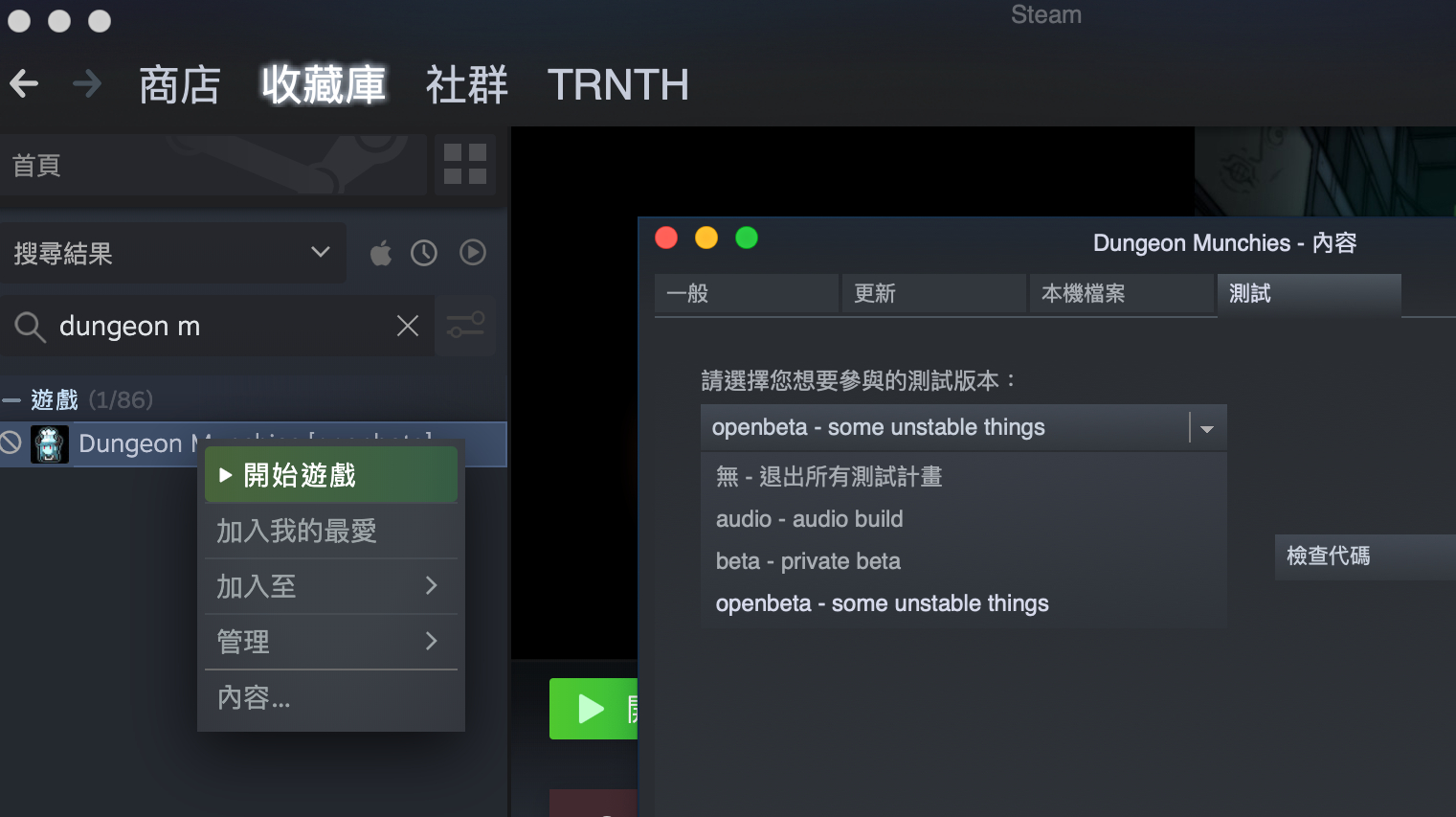
Task: Collapse the 遊戲 category section
Action: [11, 400]
